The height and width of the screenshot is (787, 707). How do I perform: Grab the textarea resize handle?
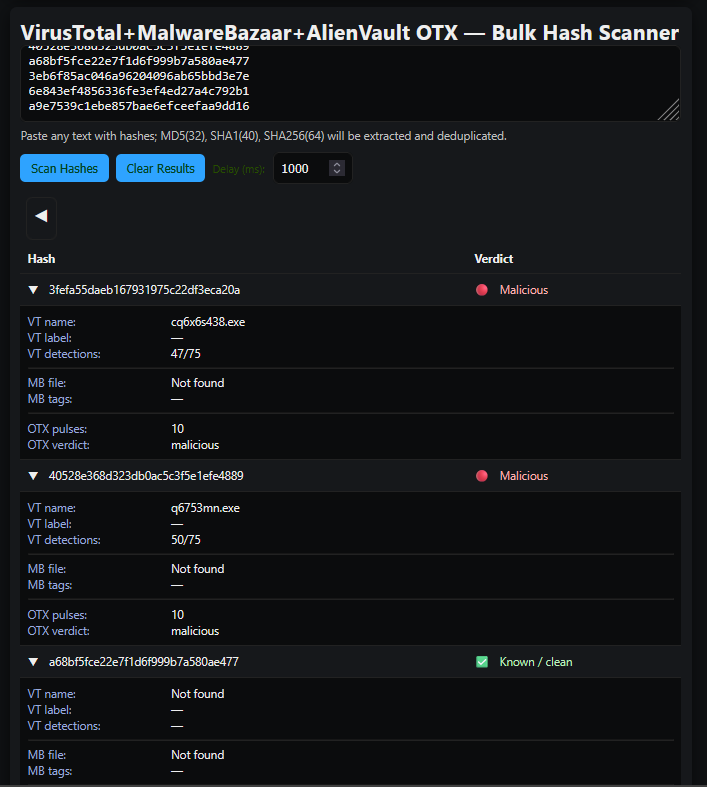click(669, 110)
